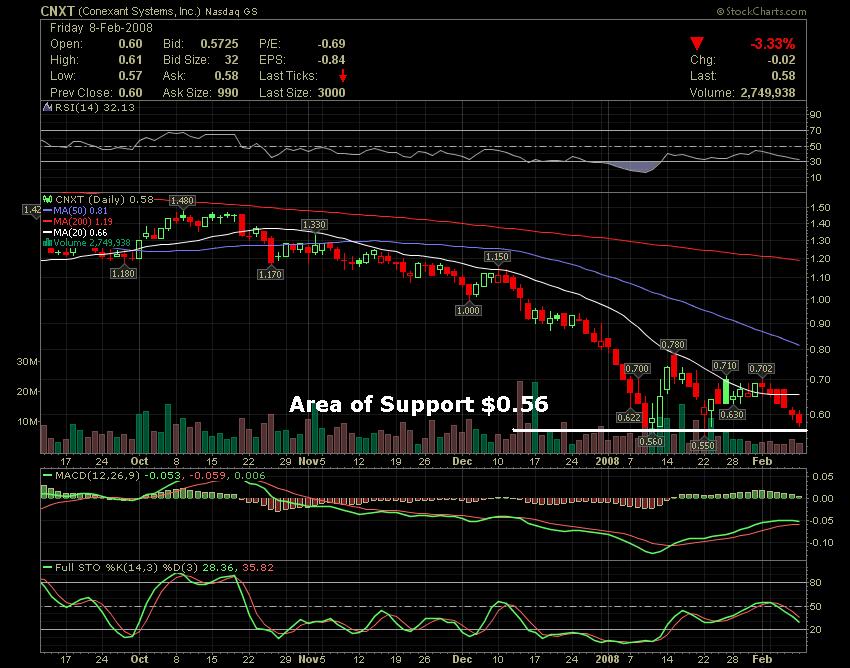Image resolution: width=850 pixels, height=668 pixels.
Task: Click the candlestick icon beside CNXT (Daily)
Action: pos(48,200)
